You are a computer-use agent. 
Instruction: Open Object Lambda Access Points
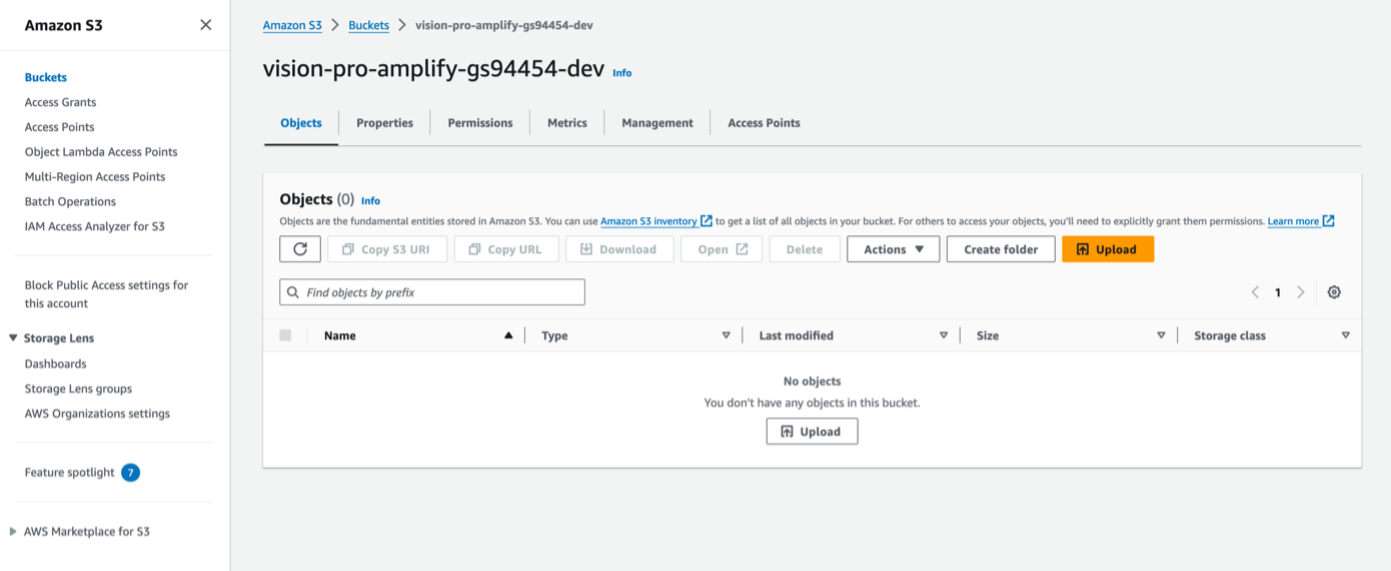point(101,152)
